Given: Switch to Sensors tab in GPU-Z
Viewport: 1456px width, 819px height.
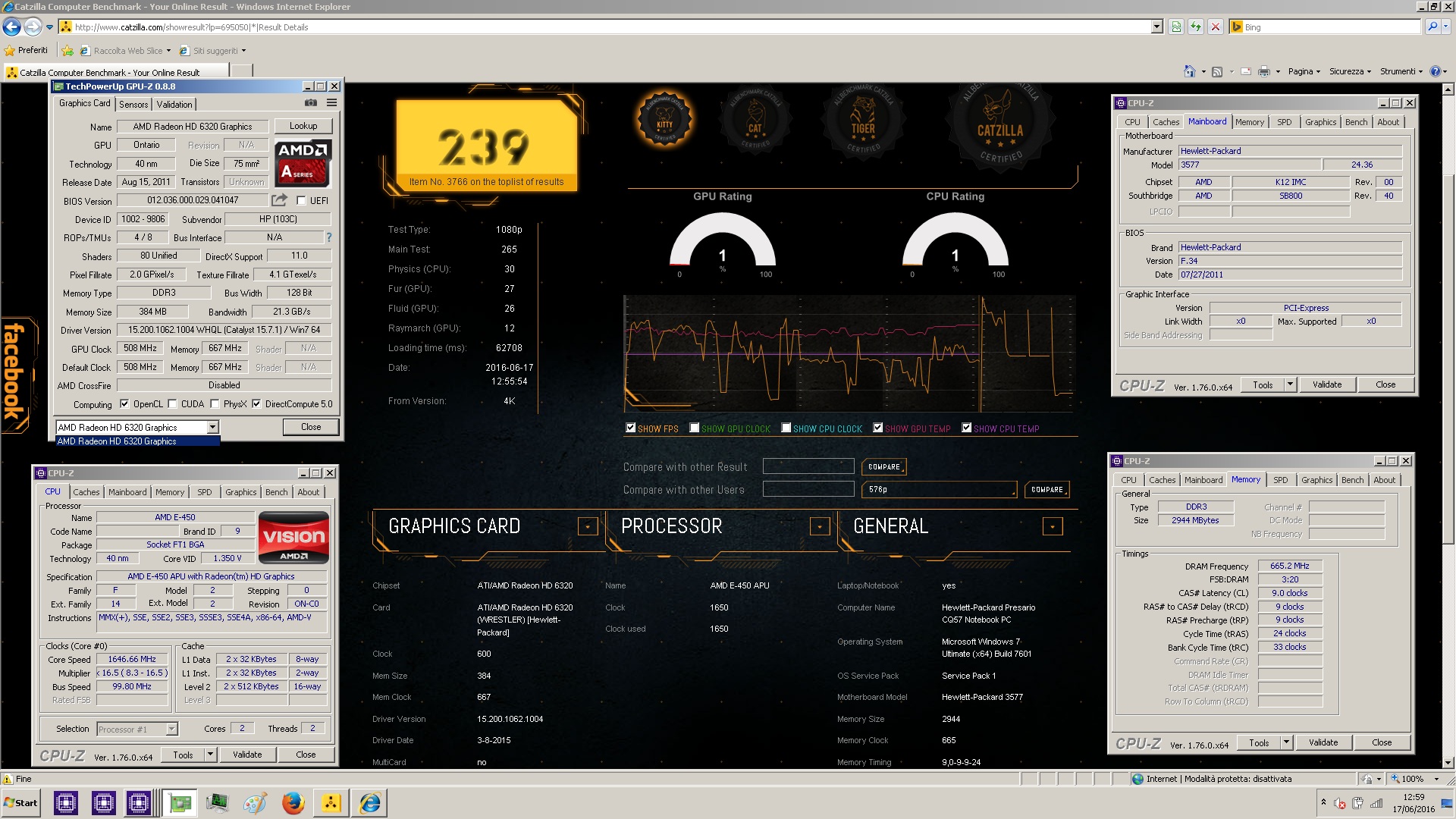Looking at the screenshot, I should click(x=133, y=105).
